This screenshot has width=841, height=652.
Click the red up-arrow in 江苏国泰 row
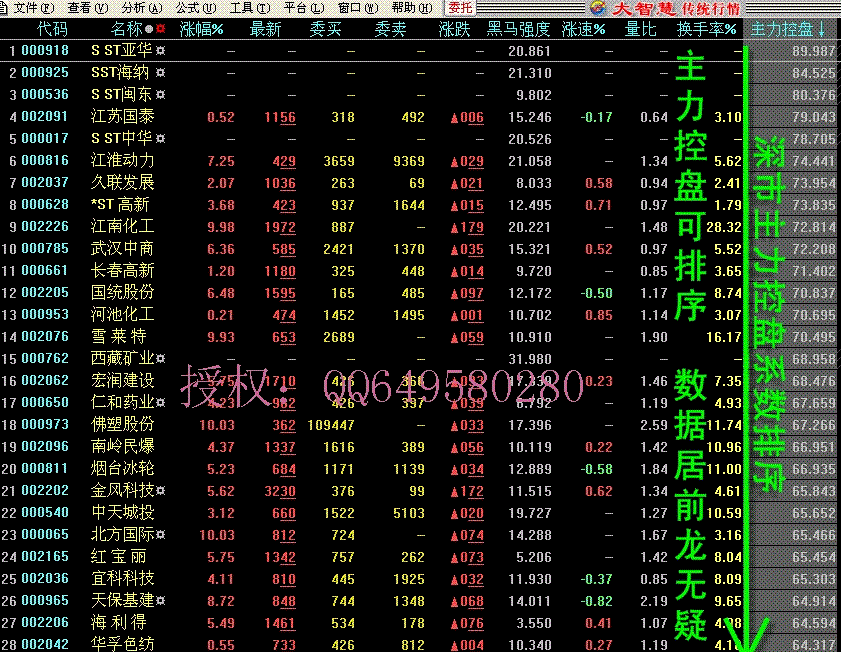point(454,118)
